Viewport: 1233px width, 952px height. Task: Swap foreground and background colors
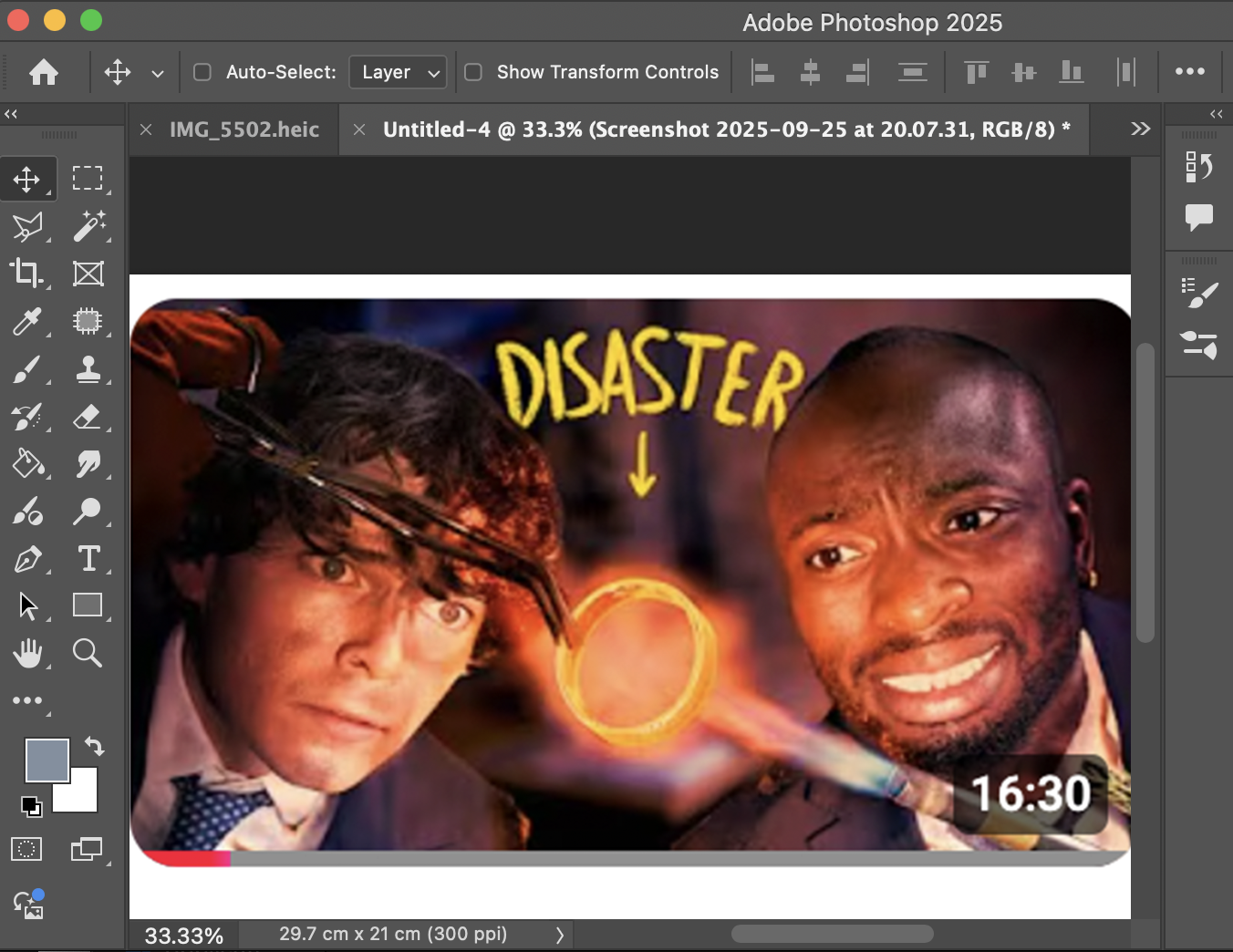coord(94,746)
